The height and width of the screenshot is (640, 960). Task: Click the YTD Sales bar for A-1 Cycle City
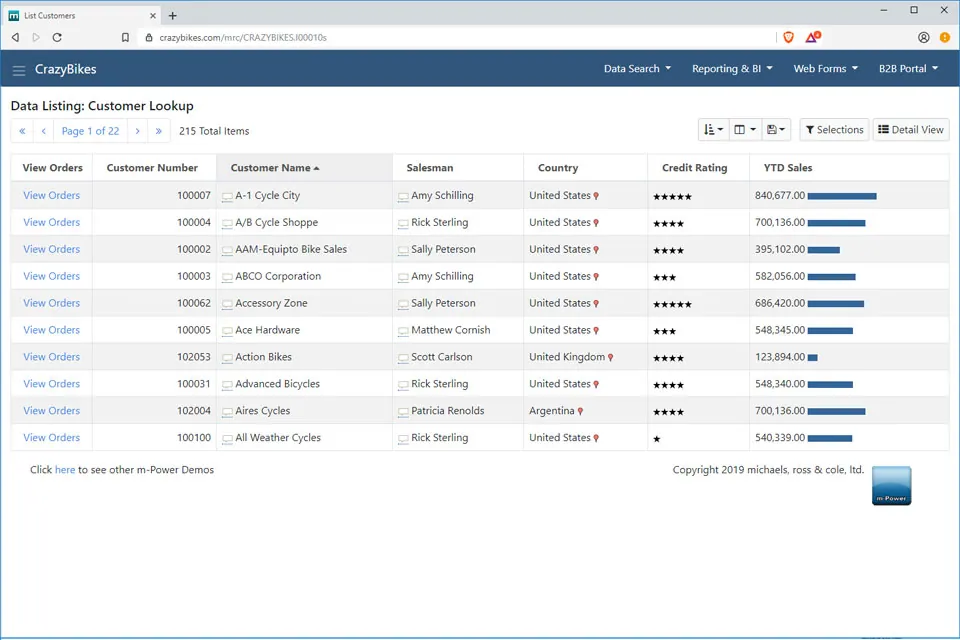[x=842, y=196]
